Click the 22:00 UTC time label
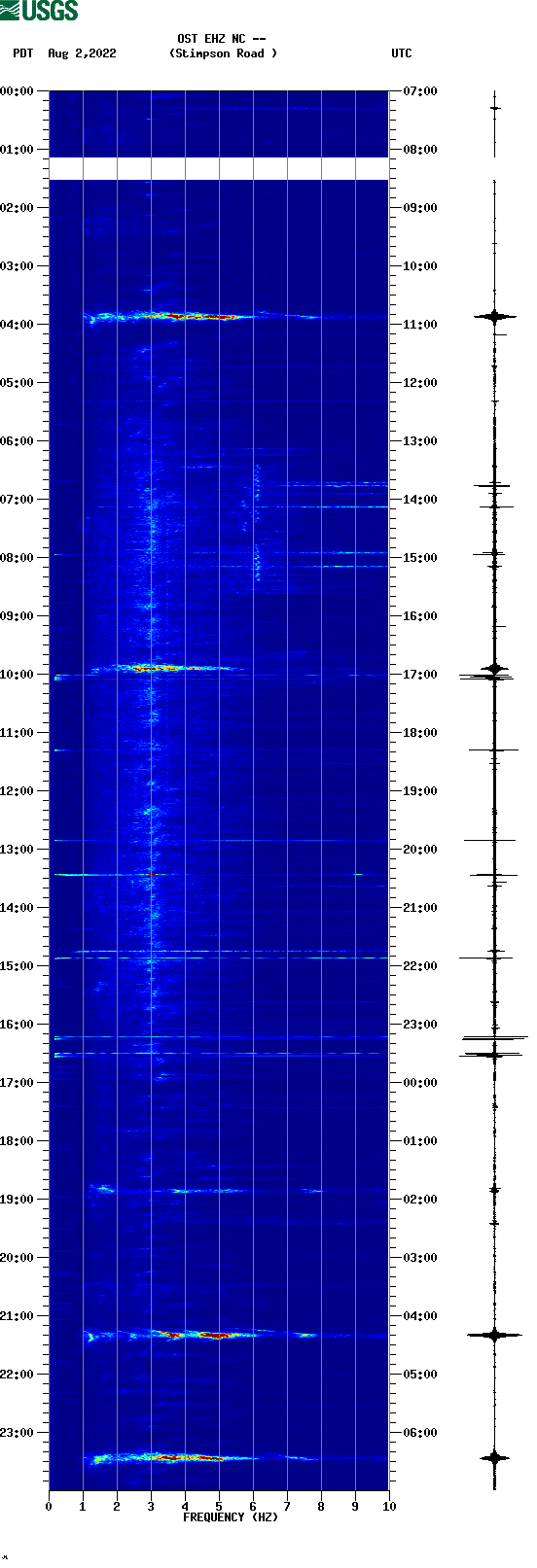This screenshot has width=537, height=1568. pos(420,965)
